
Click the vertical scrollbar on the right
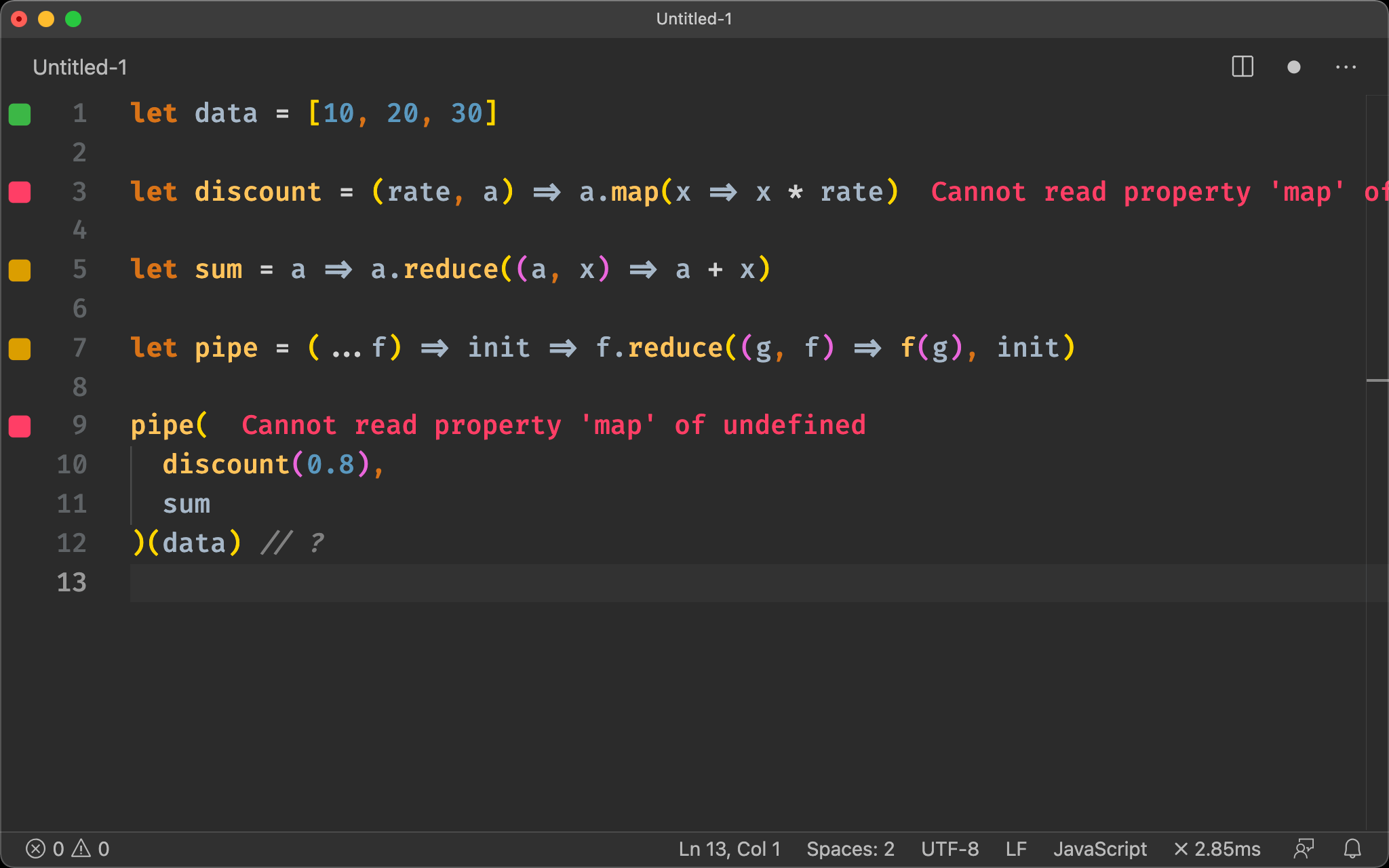pos(1377,237)
